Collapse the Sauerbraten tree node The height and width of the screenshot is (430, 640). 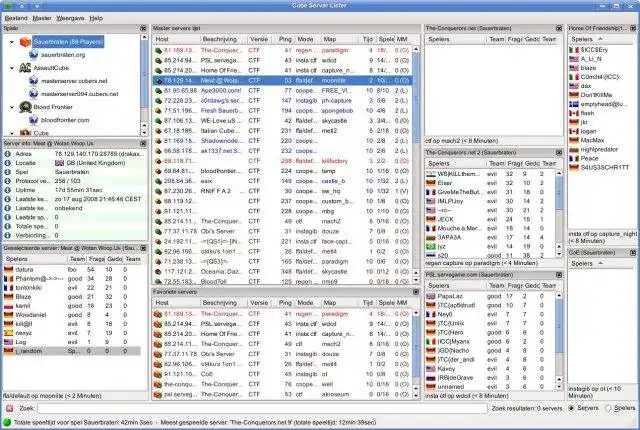coord(12,42)
